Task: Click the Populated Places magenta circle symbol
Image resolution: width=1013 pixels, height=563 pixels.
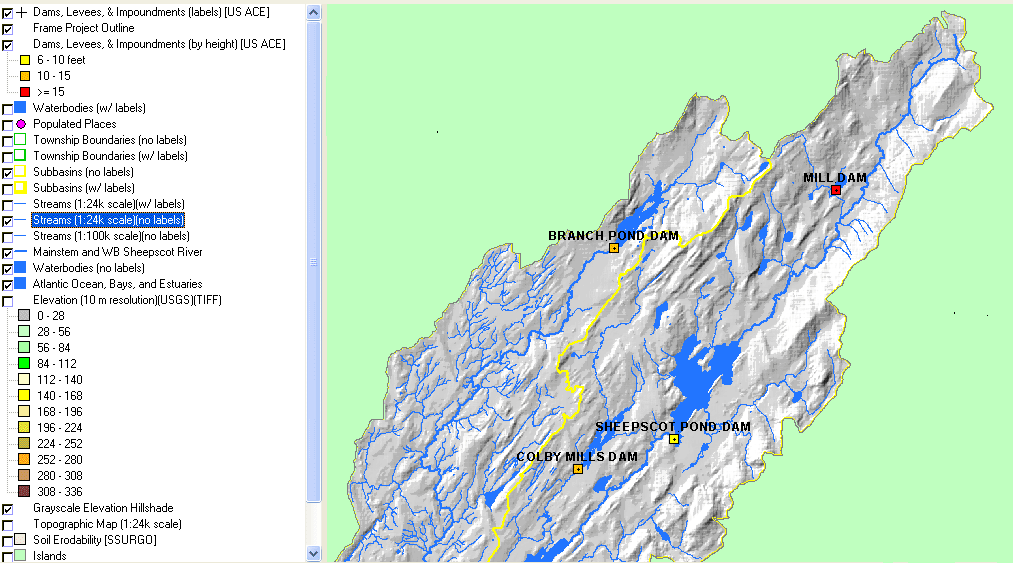Action: point(21,124)
